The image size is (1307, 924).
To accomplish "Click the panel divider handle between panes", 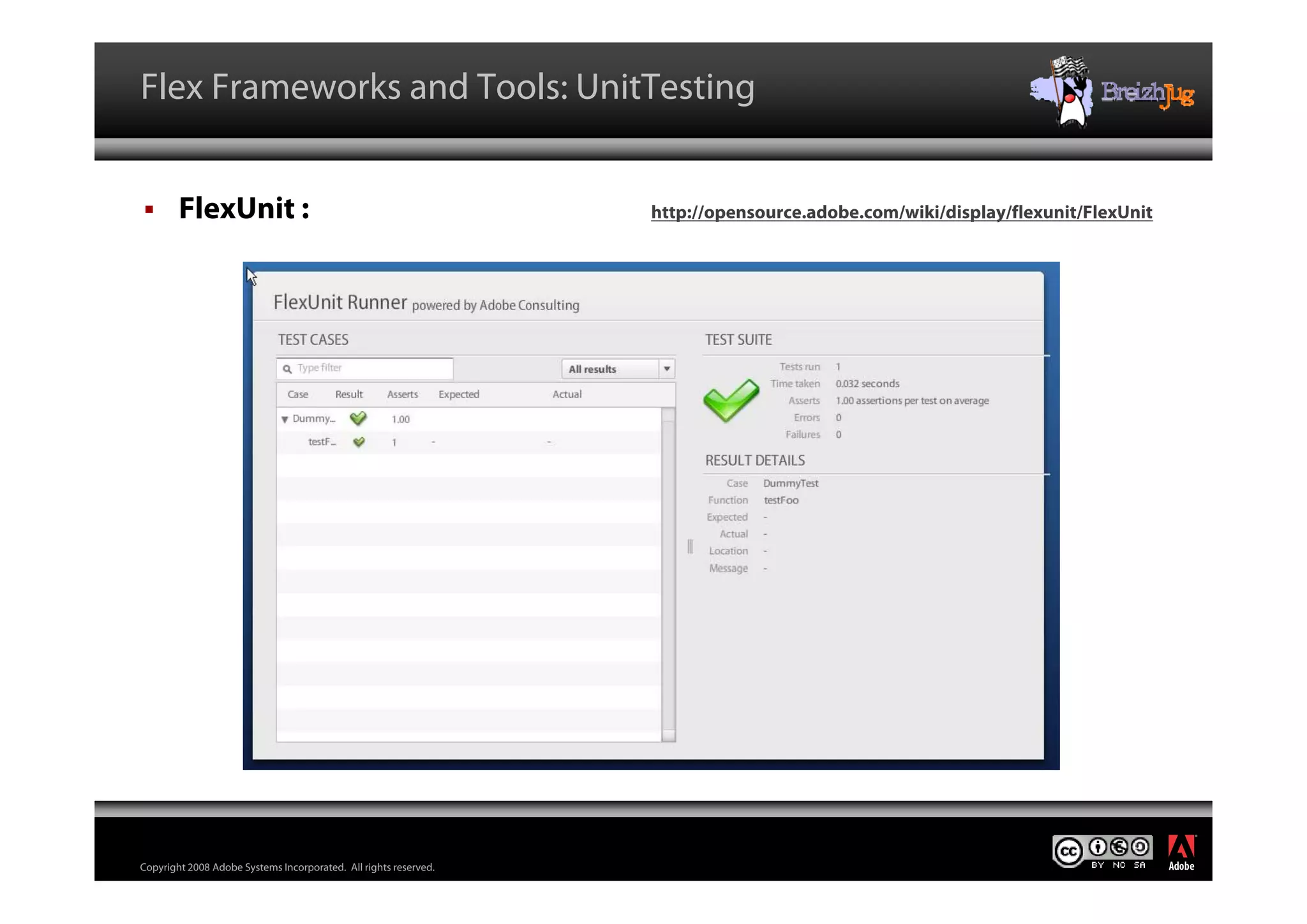I will (x=690, y=546).
